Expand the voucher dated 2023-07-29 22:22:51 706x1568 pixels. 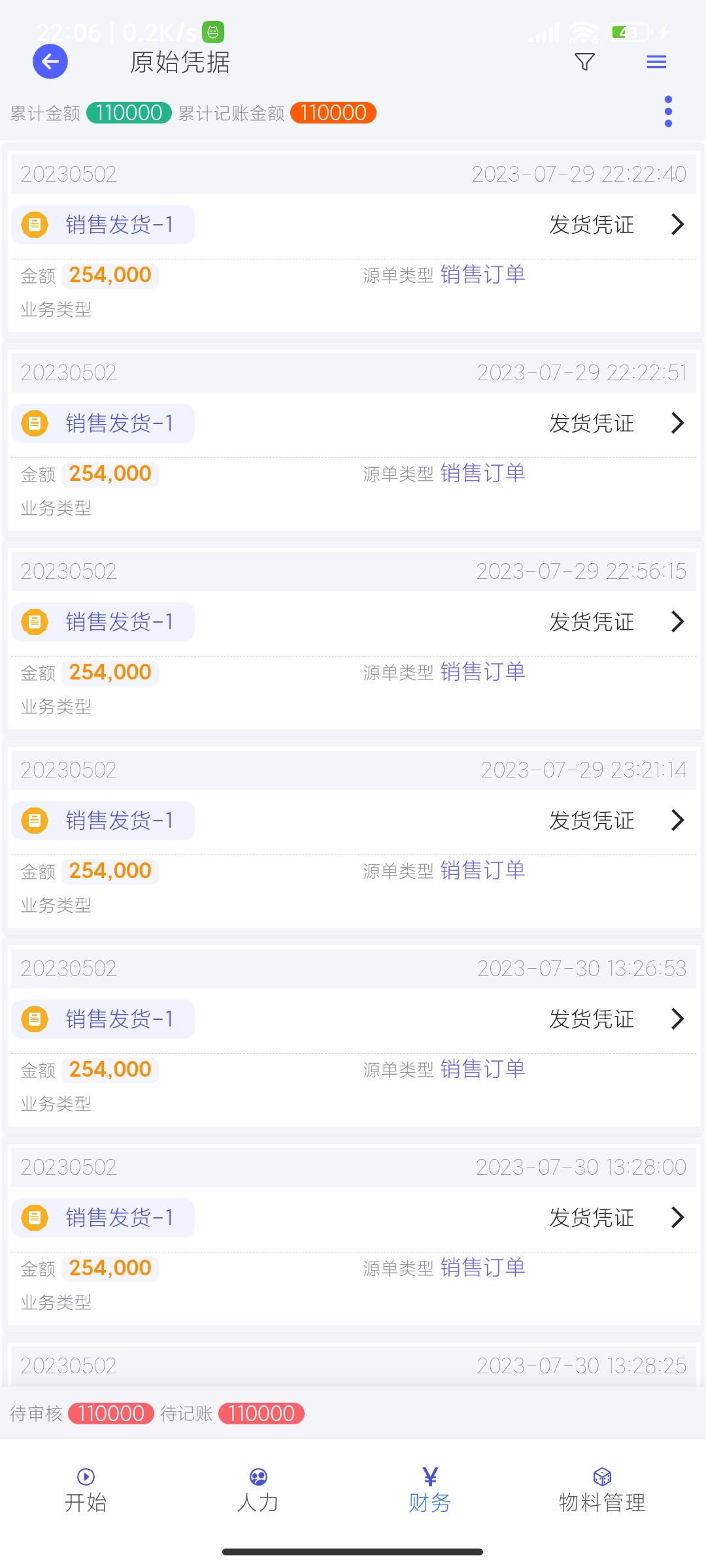pos(678,423)
